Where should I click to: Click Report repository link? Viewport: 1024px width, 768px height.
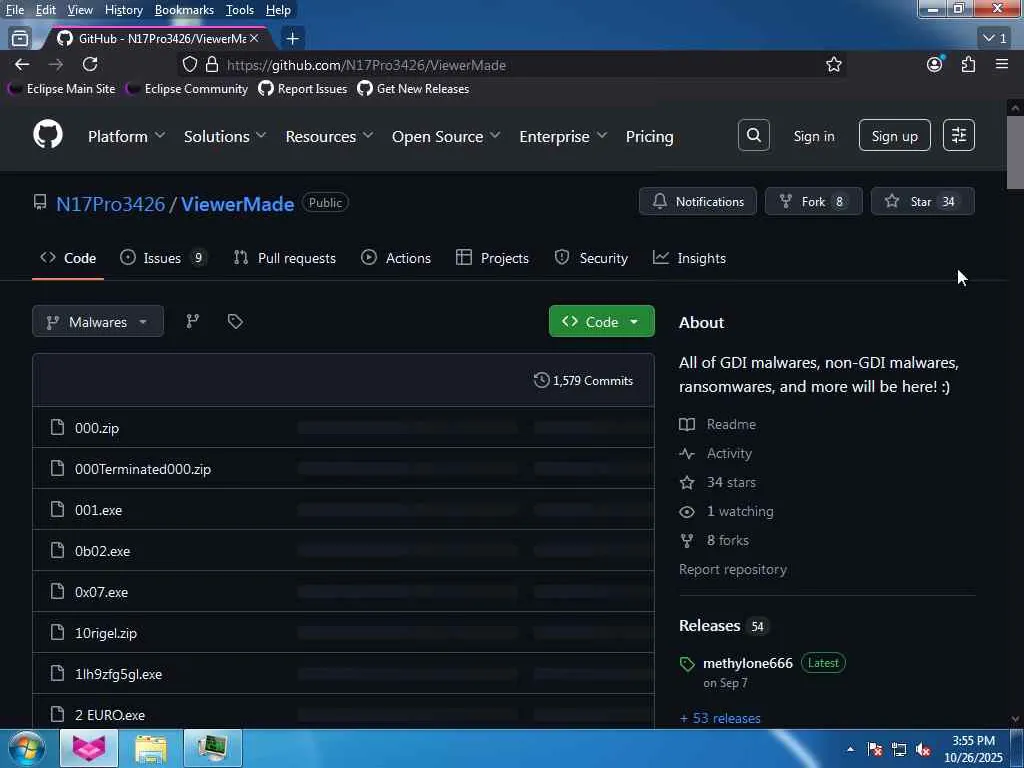pos(733,569)
